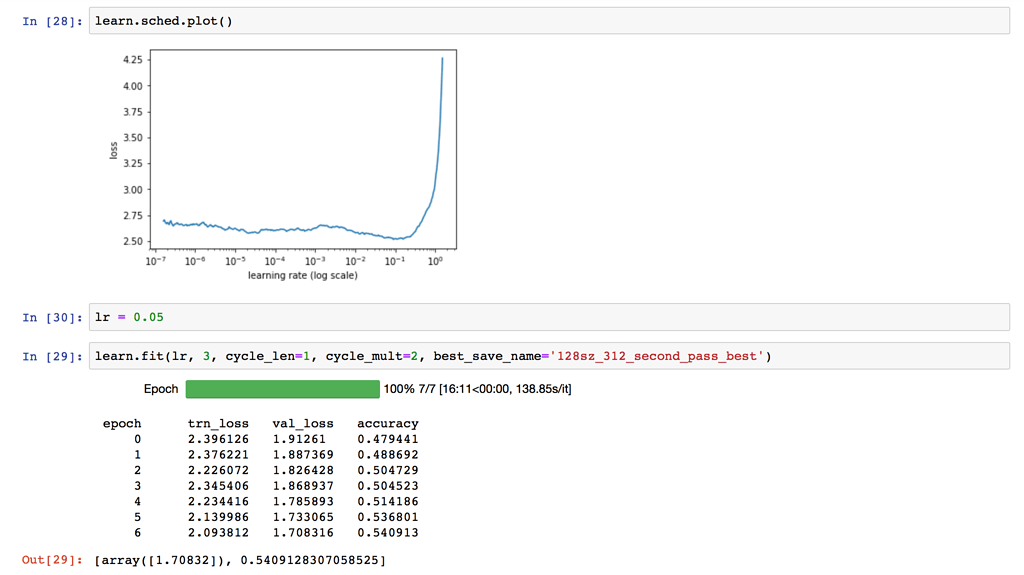Screen dimensions: 1024x575
Task: Click the 'trn_loss' column header
Action: point(218,423)
